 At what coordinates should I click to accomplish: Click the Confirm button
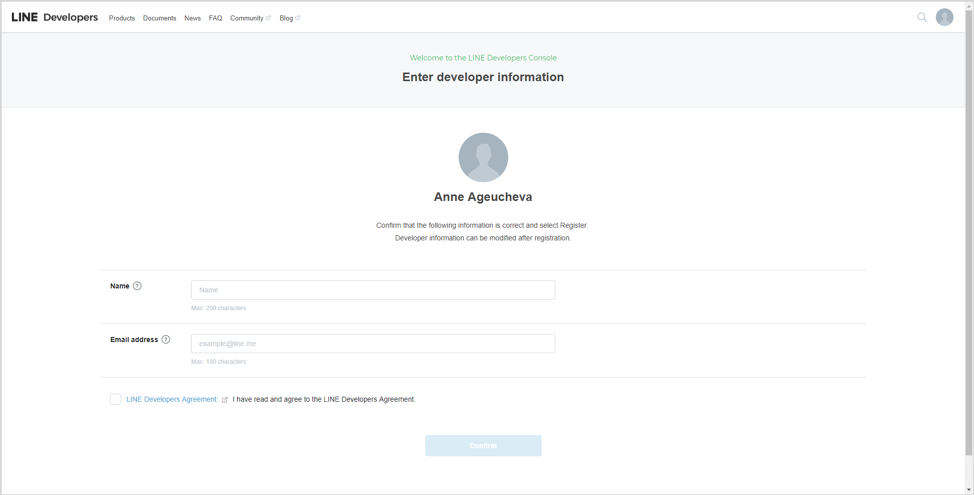pos(483,445)
